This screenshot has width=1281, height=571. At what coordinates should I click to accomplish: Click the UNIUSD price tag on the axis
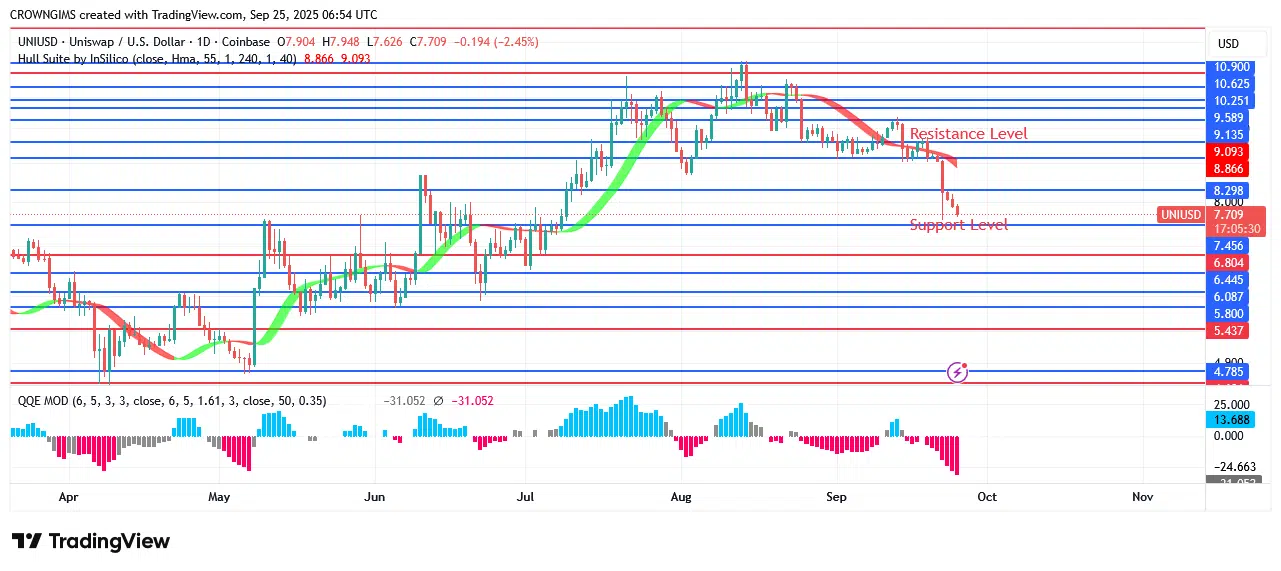(x=1180, y=214)
